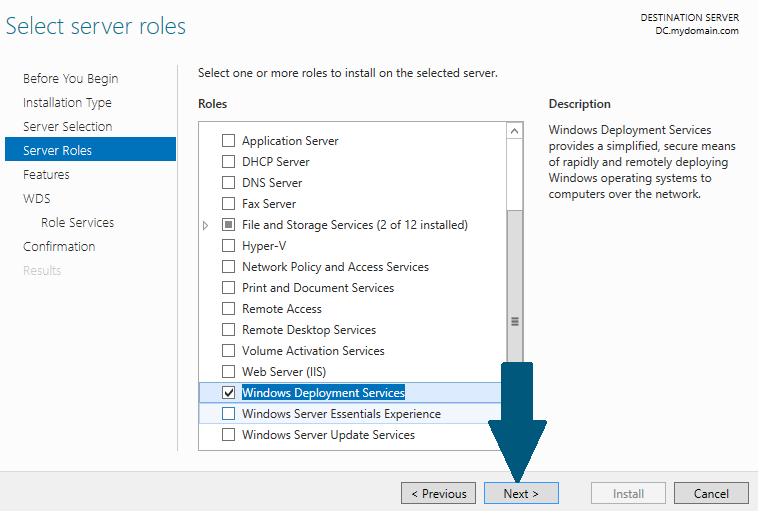Switch to the Features step
Image resolution: width=758 pixels, height=511 pixels.
click(46, 175)
